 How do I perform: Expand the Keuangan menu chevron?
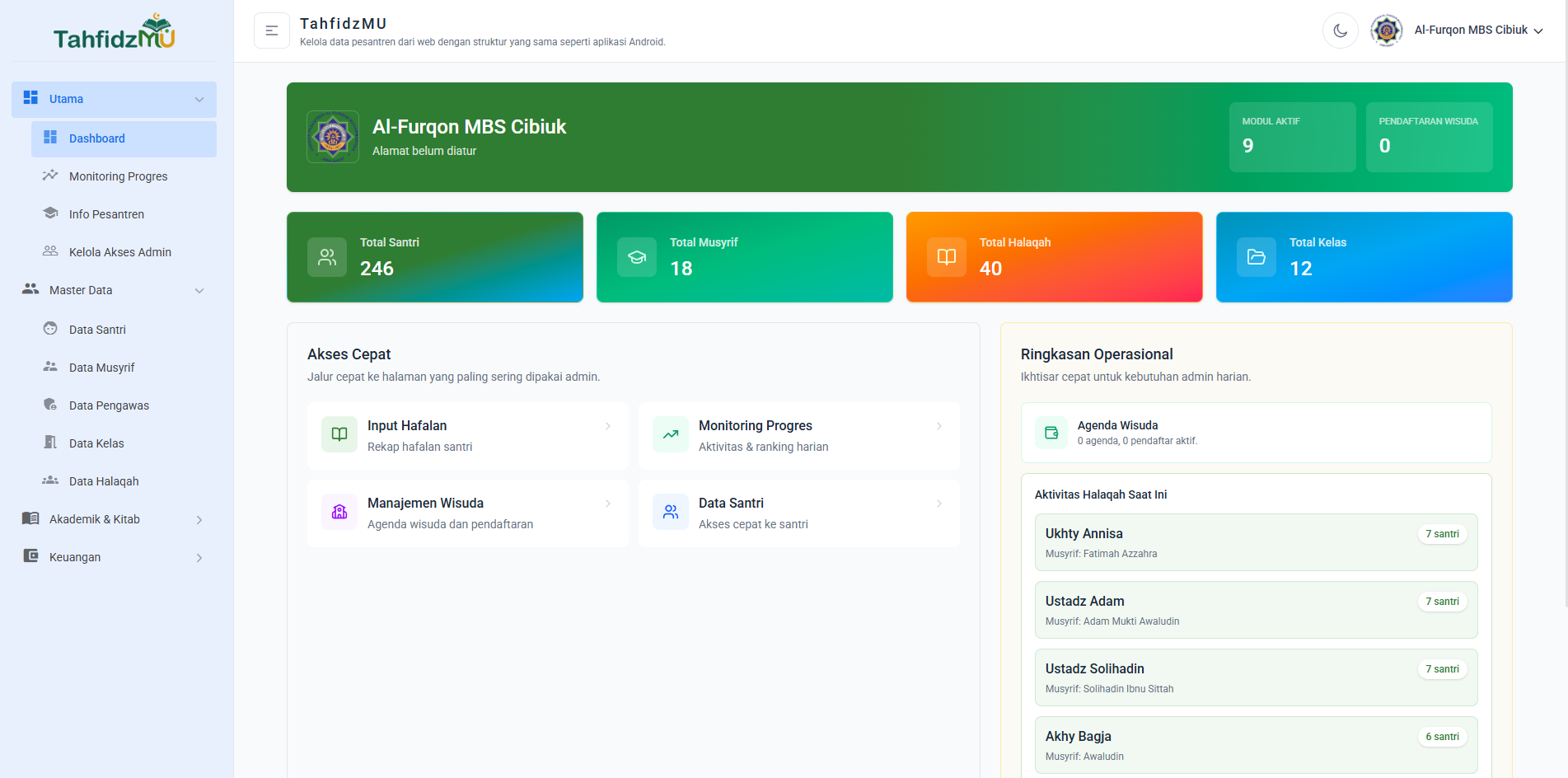(x=199, y=558)
